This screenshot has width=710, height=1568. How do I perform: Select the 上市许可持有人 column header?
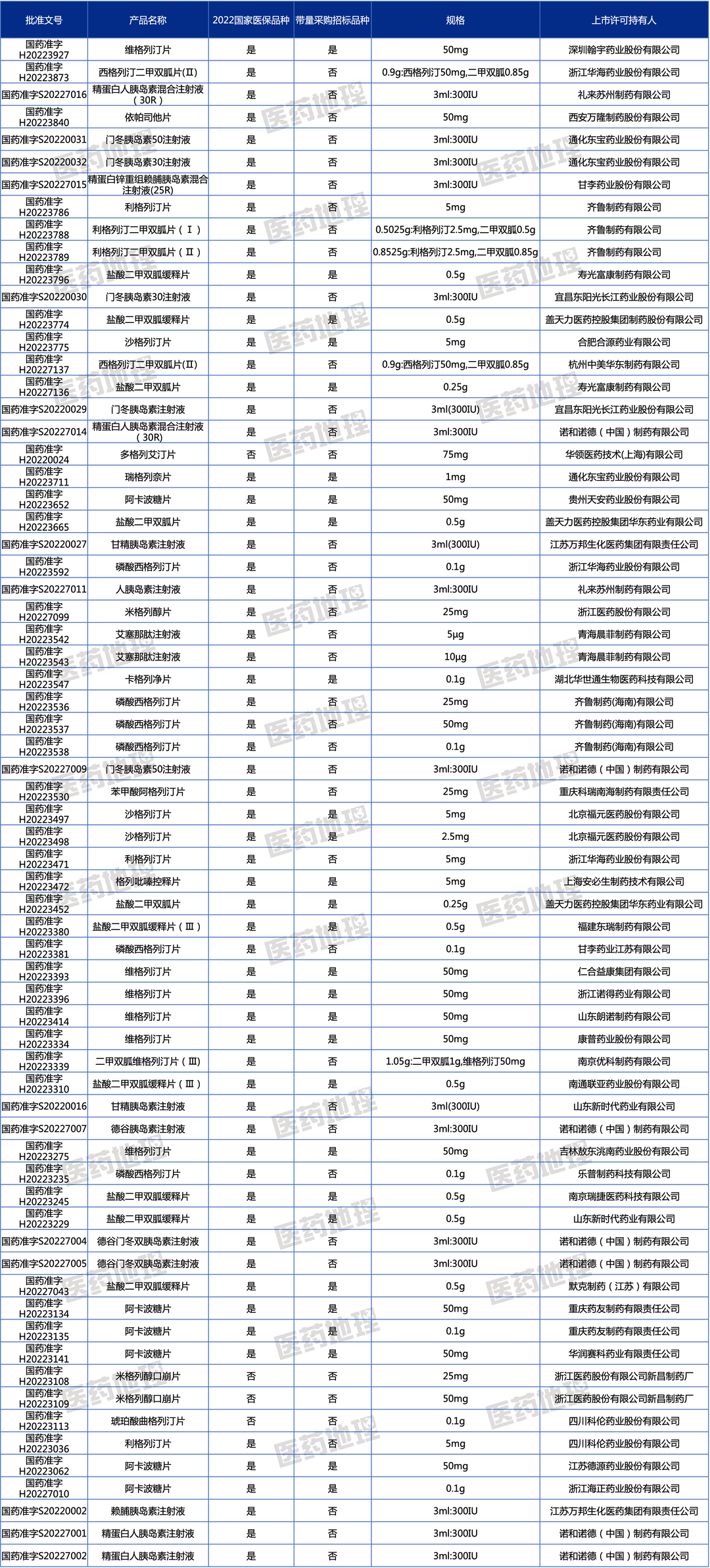pyautogui.click(x=624, y=20)
